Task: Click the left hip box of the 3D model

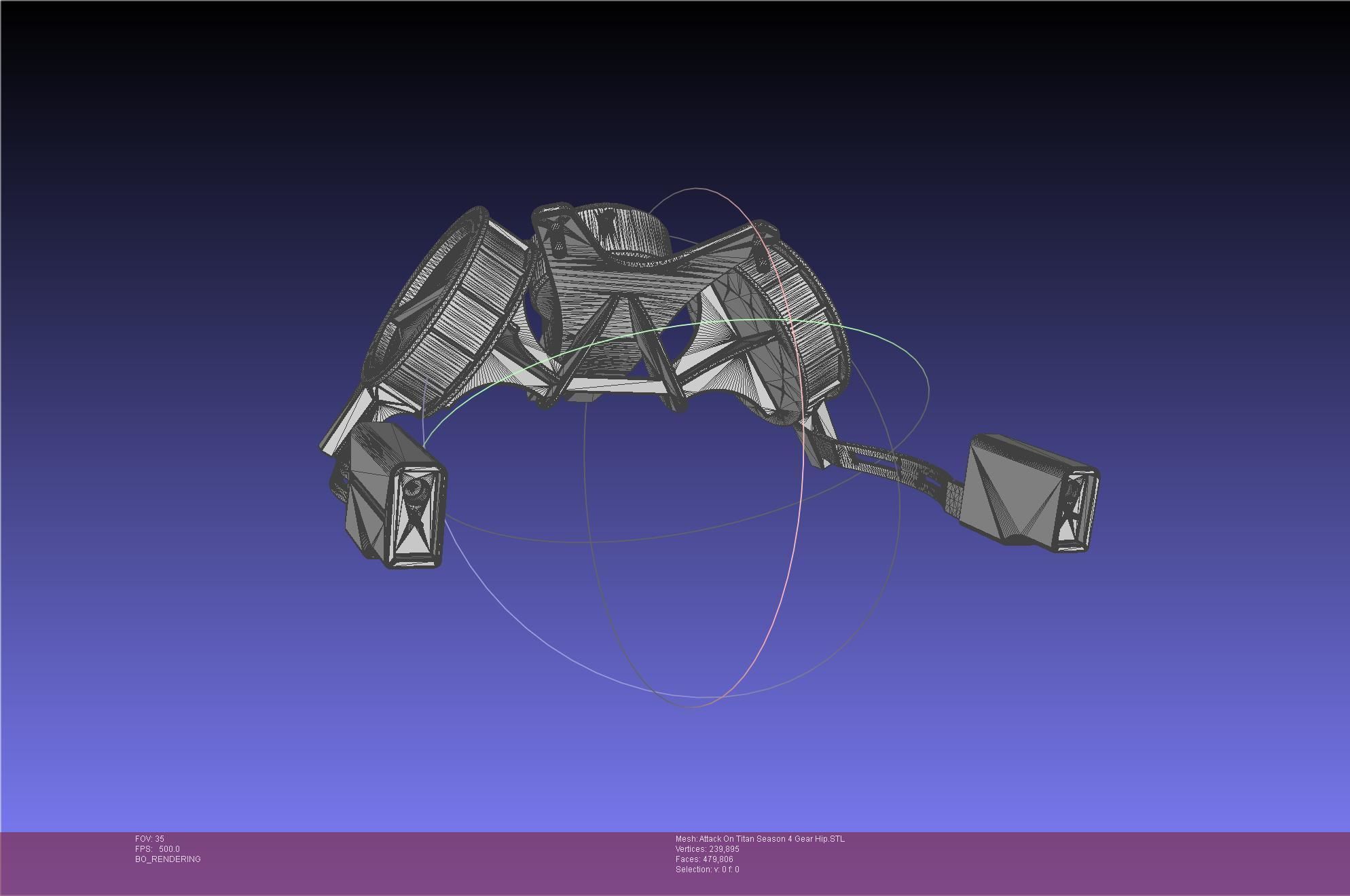Action: pos(395,496)
